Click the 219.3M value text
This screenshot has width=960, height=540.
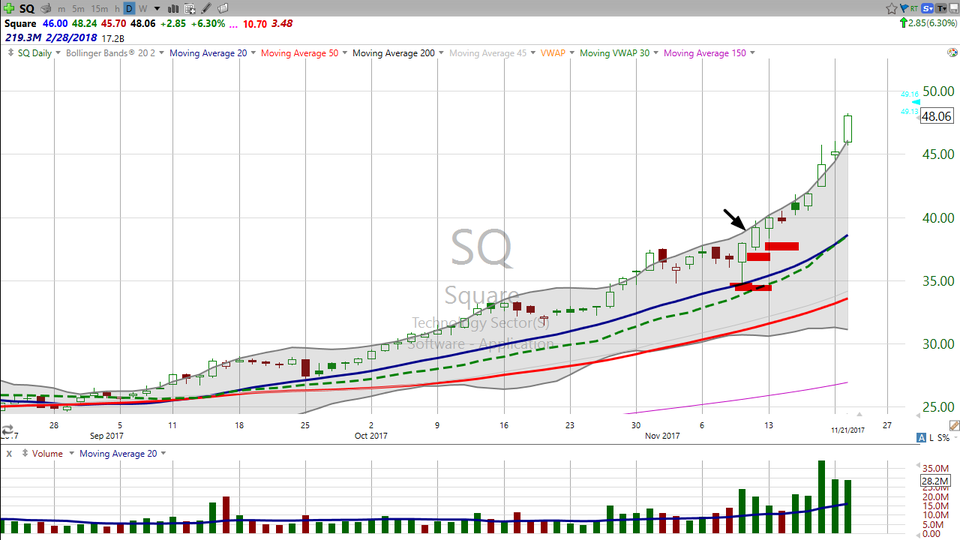pyautogui.click(x=23, y=38)
